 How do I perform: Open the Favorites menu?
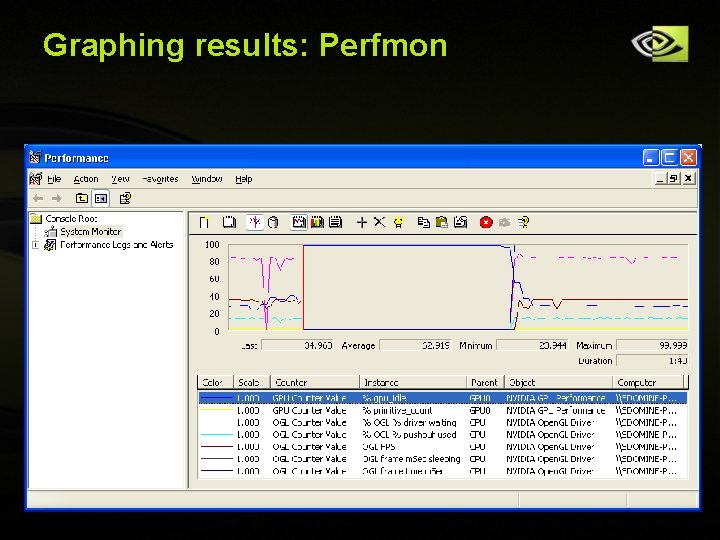click(160, 179)
